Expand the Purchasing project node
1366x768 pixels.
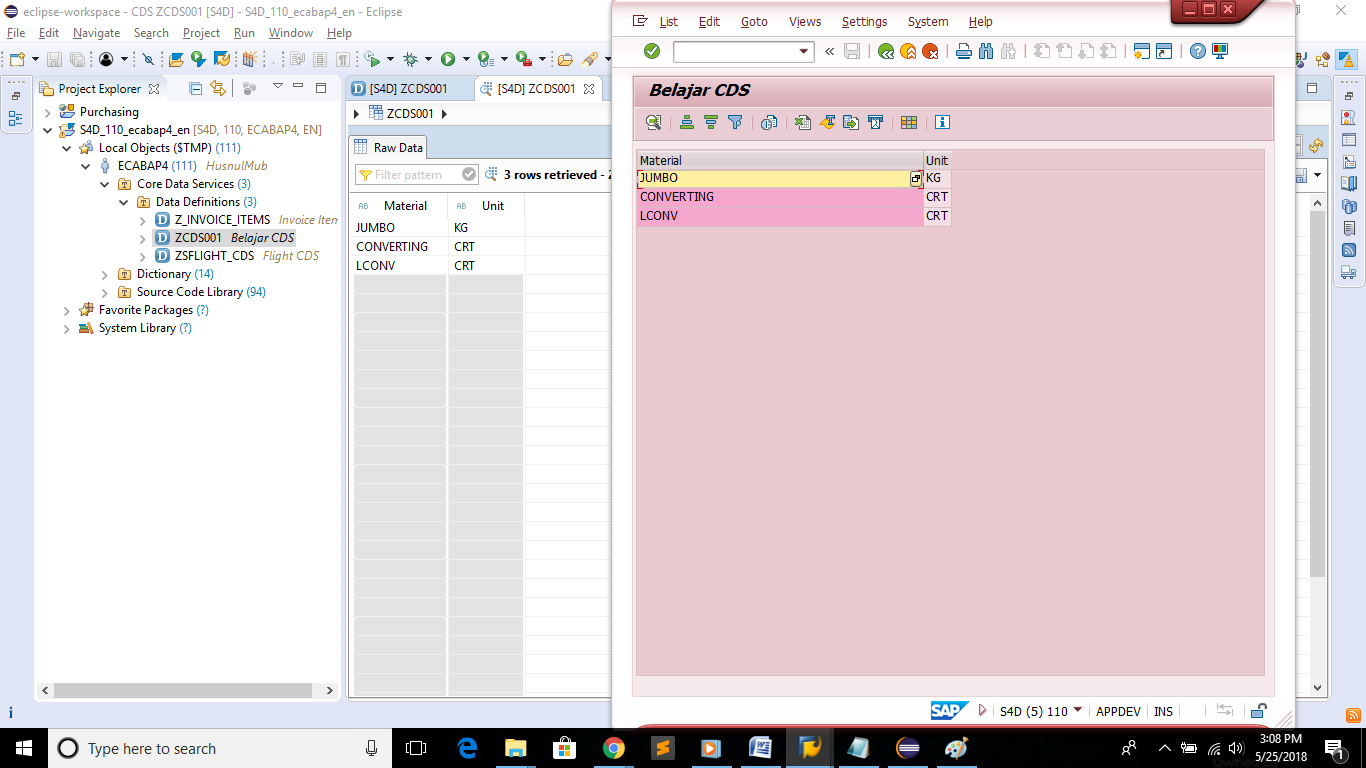(x=48, y=112)
